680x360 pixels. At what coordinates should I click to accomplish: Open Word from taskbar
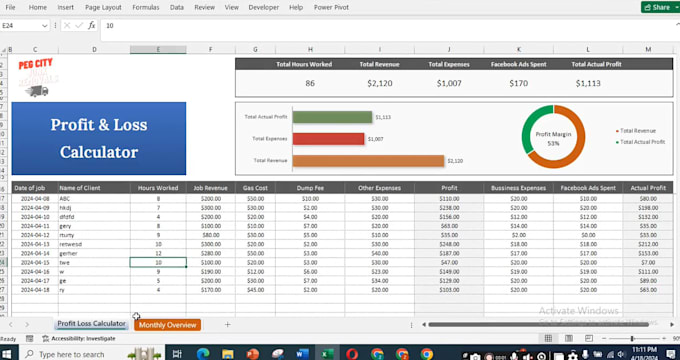pos(302,354)
